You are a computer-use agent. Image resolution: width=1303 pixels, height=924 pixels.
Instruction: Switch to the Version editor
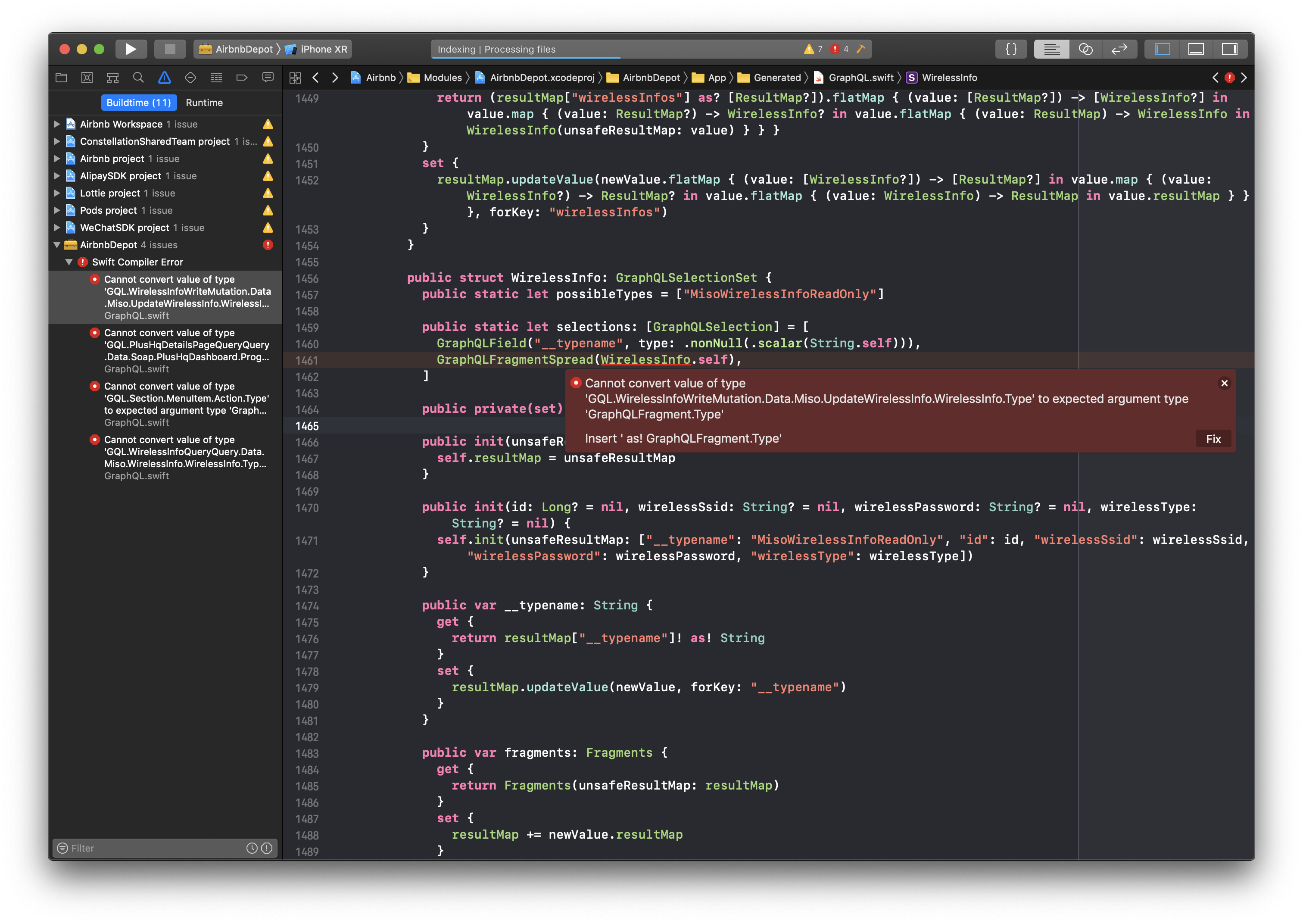point(1119,49)
